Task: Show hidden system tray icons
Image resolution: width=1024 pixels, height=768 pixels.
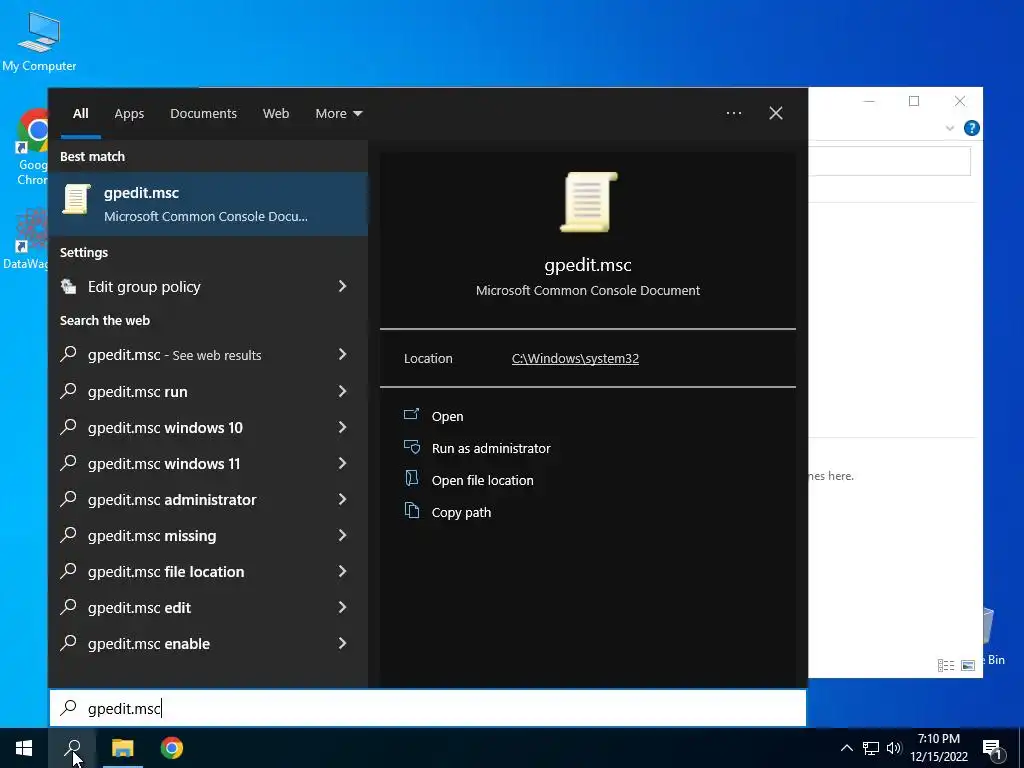Action: click(846, 748)
